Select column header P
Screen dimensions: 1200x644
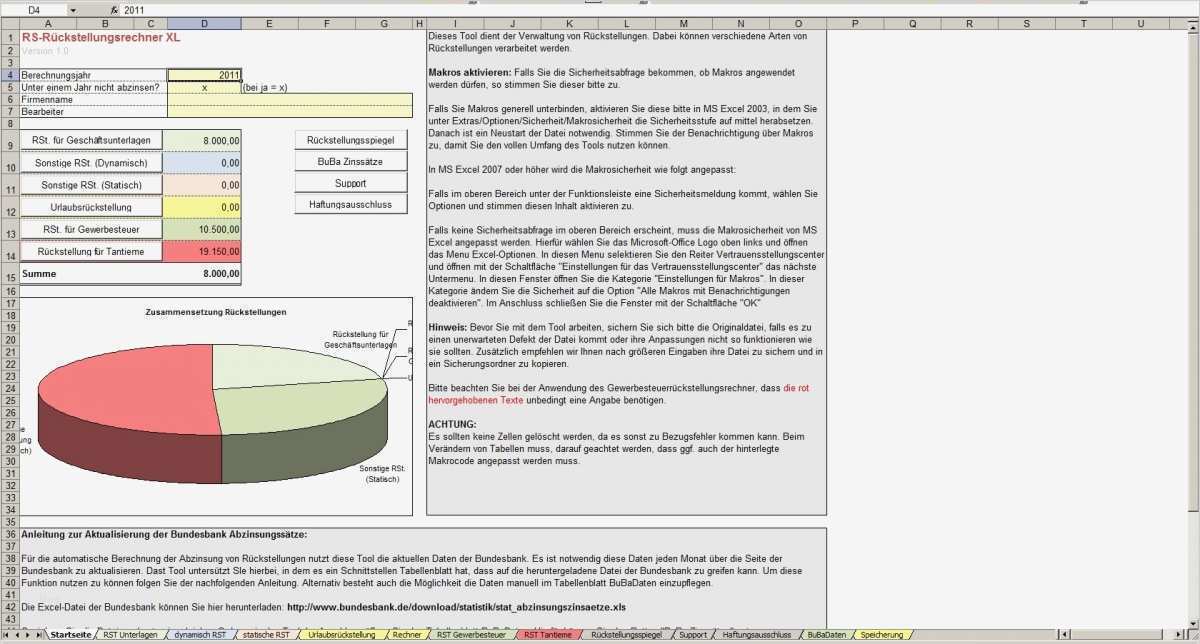click(x=857, y=23)
